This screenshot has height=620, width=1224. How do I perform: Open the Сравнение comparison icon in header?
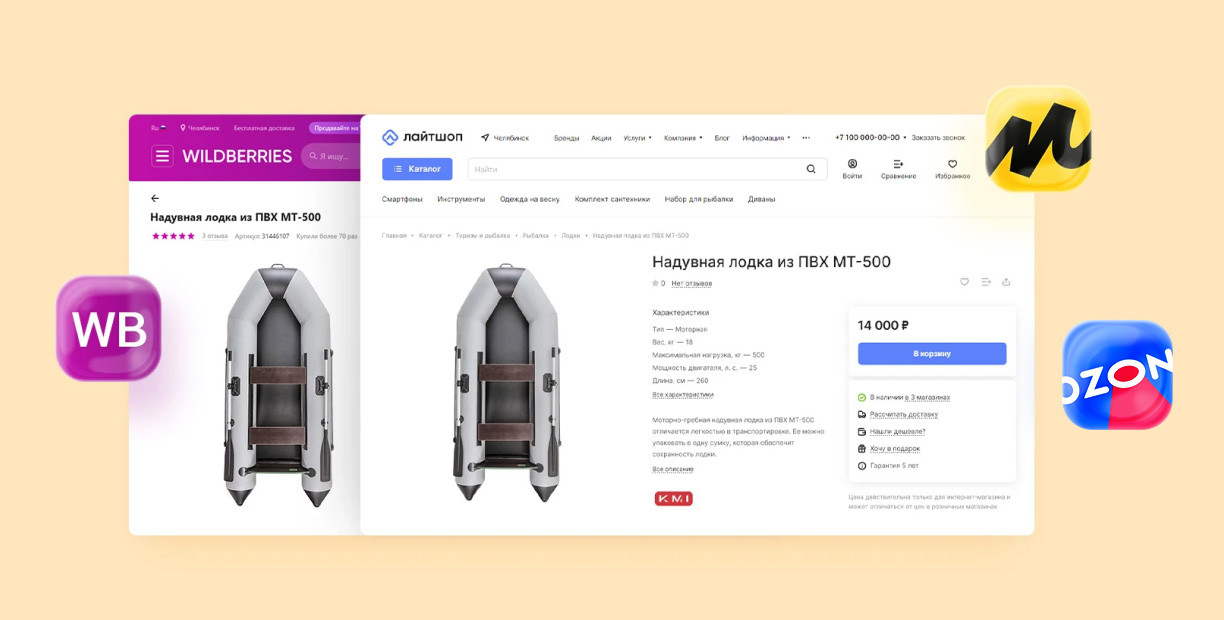(x=898, y=164)
